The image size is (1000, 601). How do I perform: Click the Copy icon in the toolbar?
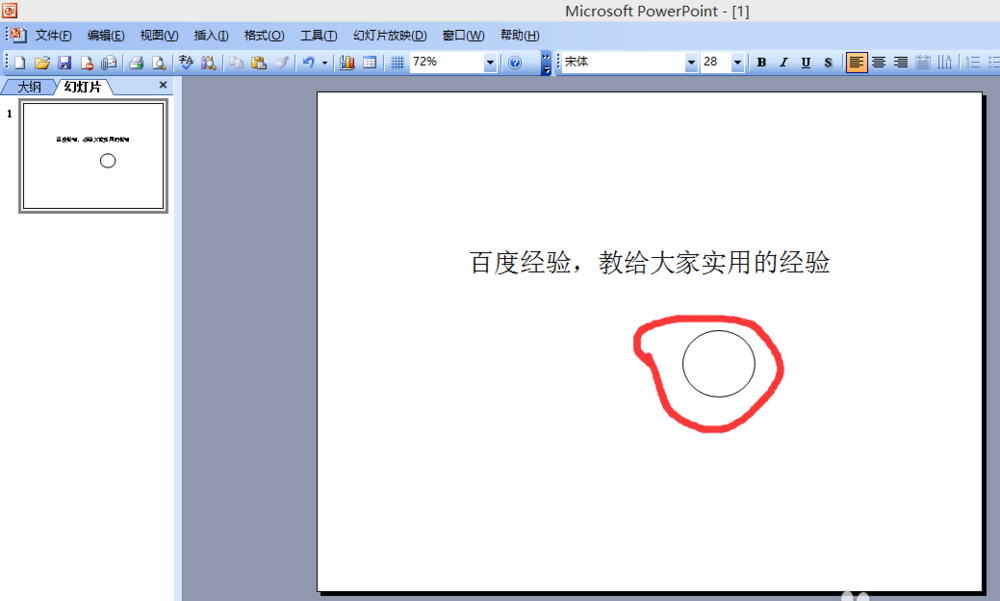point(236,63)
